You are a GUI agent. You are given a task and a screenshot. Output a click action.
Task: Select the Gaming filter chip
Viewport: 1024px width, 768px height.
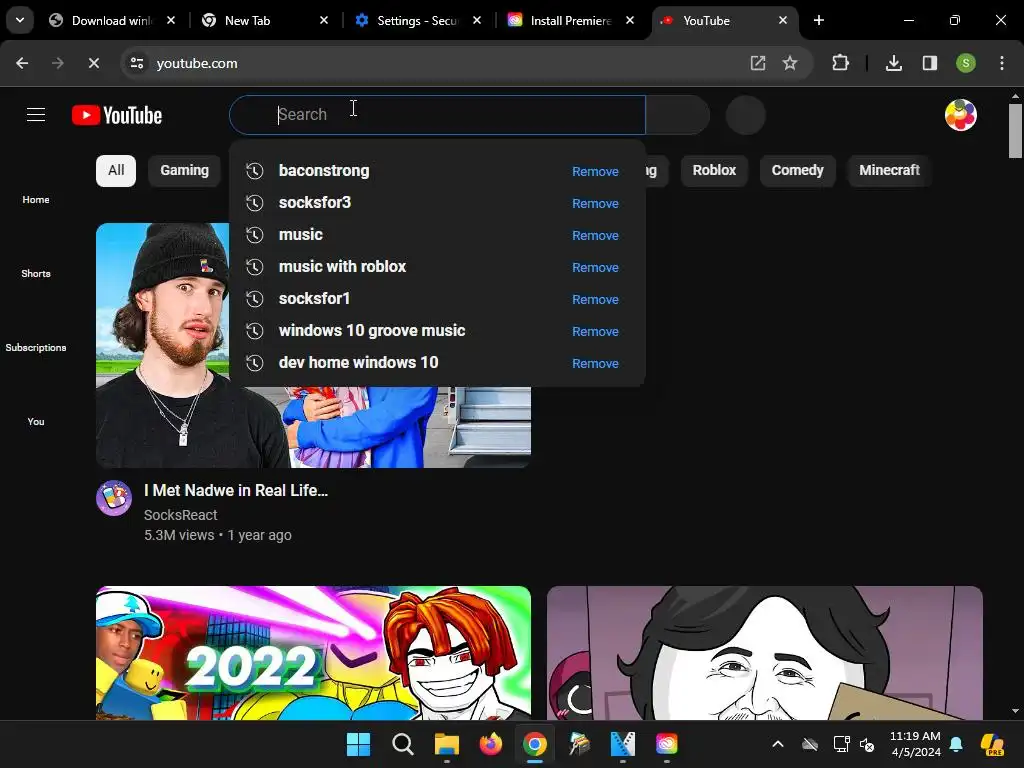click(185, 170)
